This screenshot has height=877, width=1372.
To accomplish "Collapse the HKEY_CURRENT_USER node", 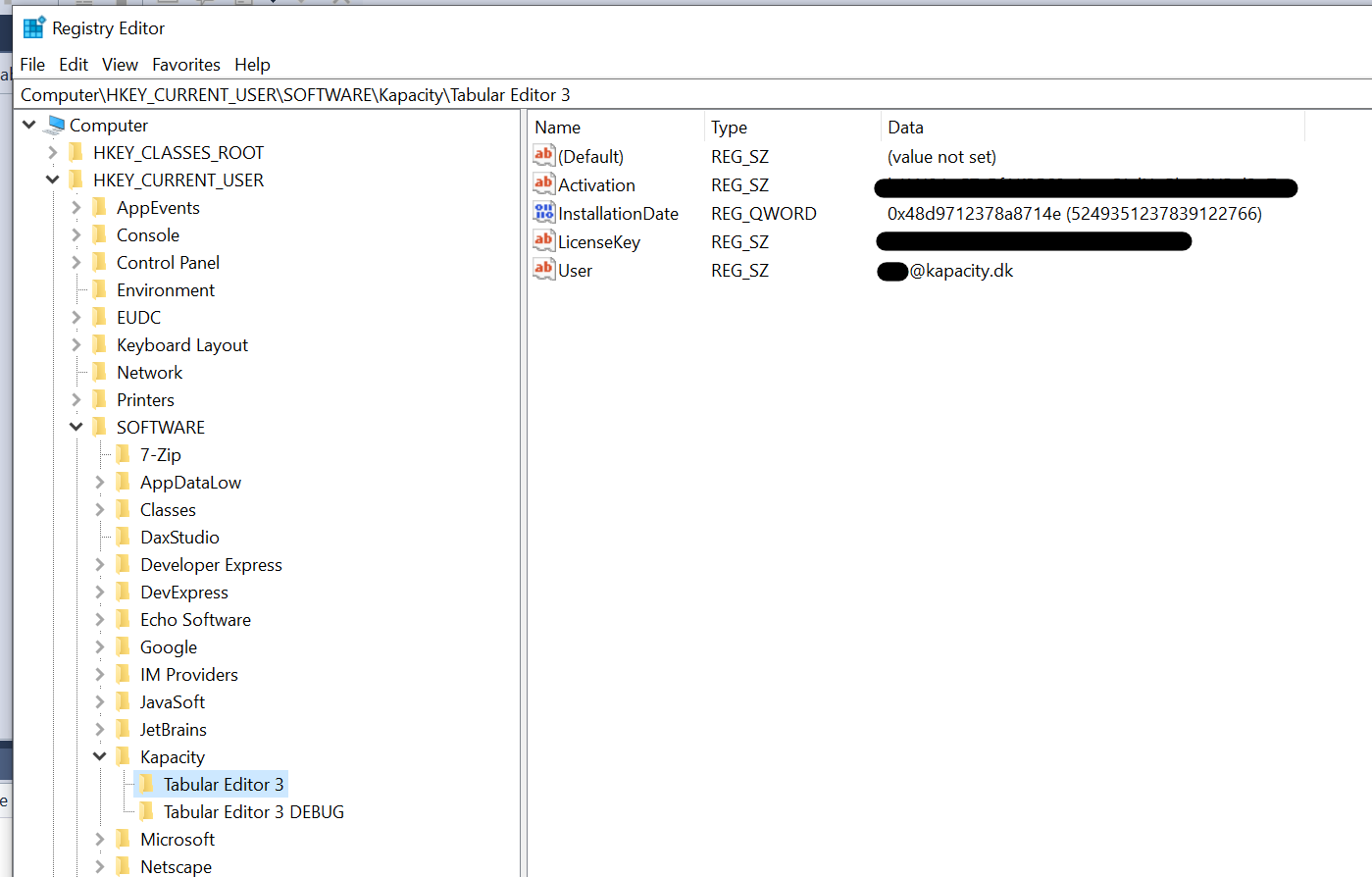I will click(x=52, y=180).
